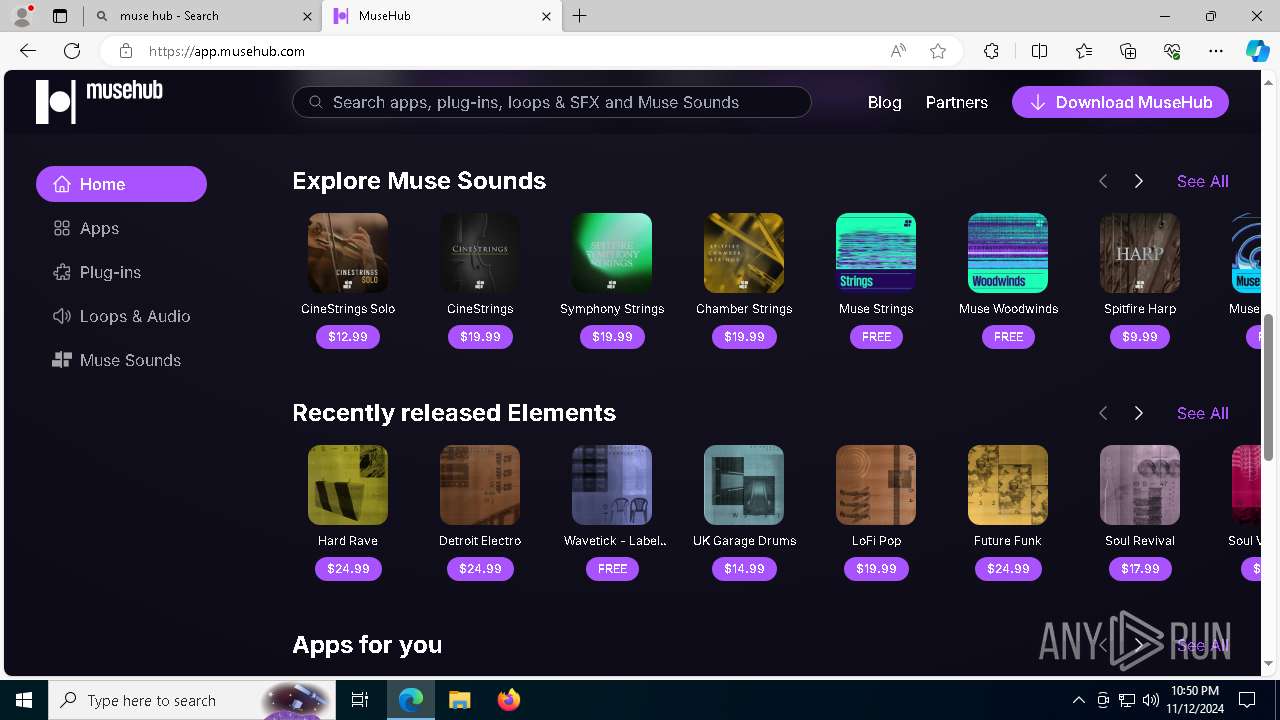
Task: Buy Symphony Strings for $19.99
Action: [612, 337]
